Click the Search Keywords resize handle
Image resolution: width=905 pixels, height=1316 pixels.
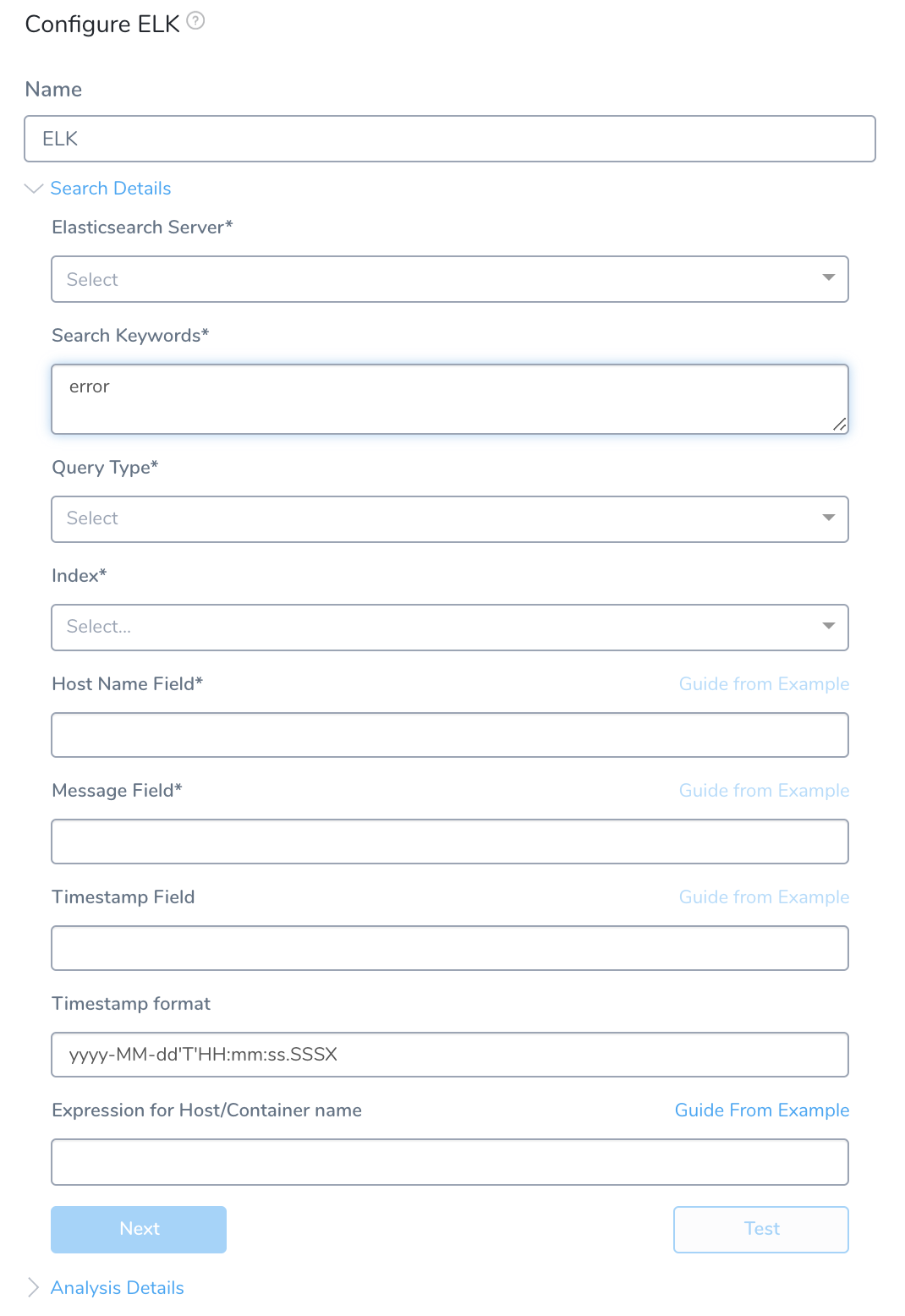839,425
